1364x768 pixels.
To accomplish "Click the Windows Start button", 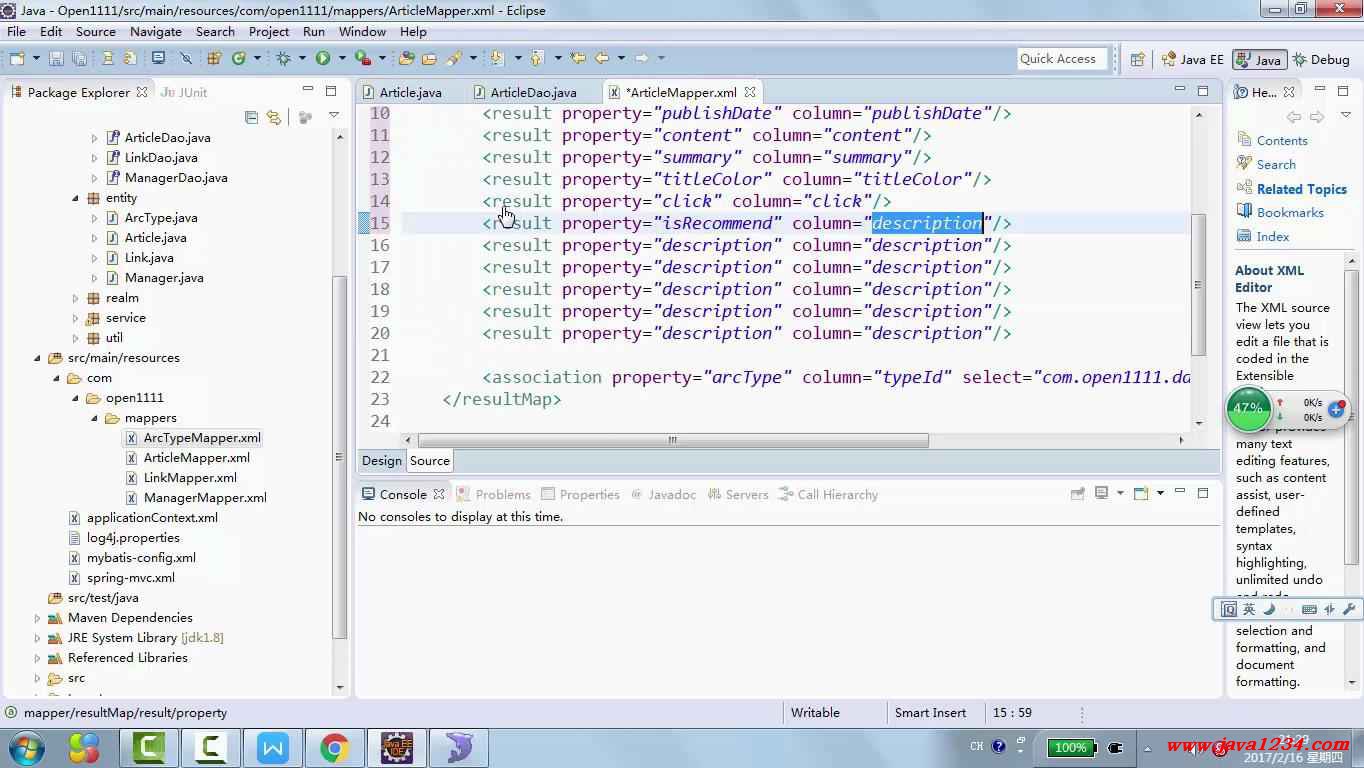I will 27,747.
